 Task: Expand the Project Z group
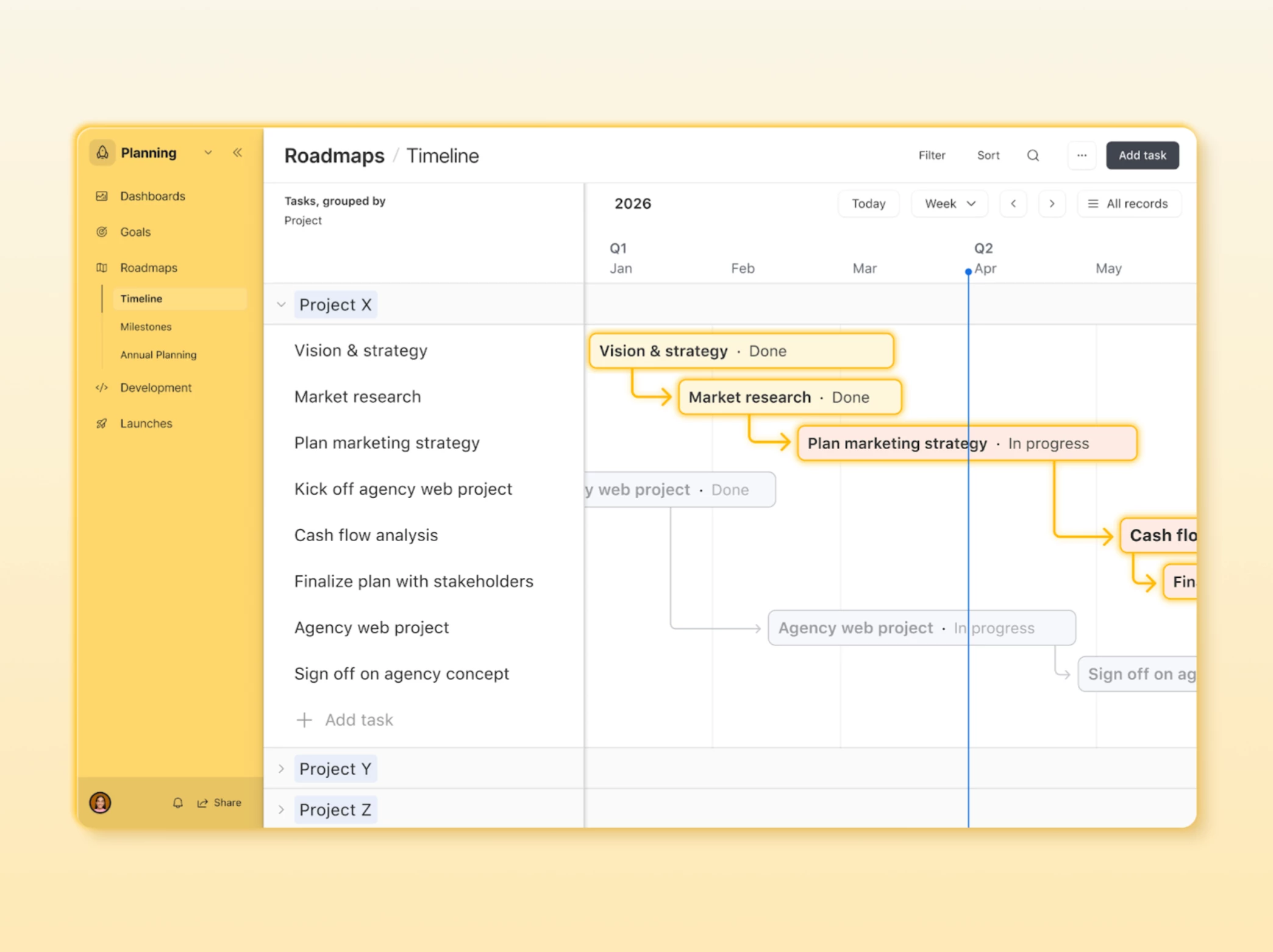(281, 809)
